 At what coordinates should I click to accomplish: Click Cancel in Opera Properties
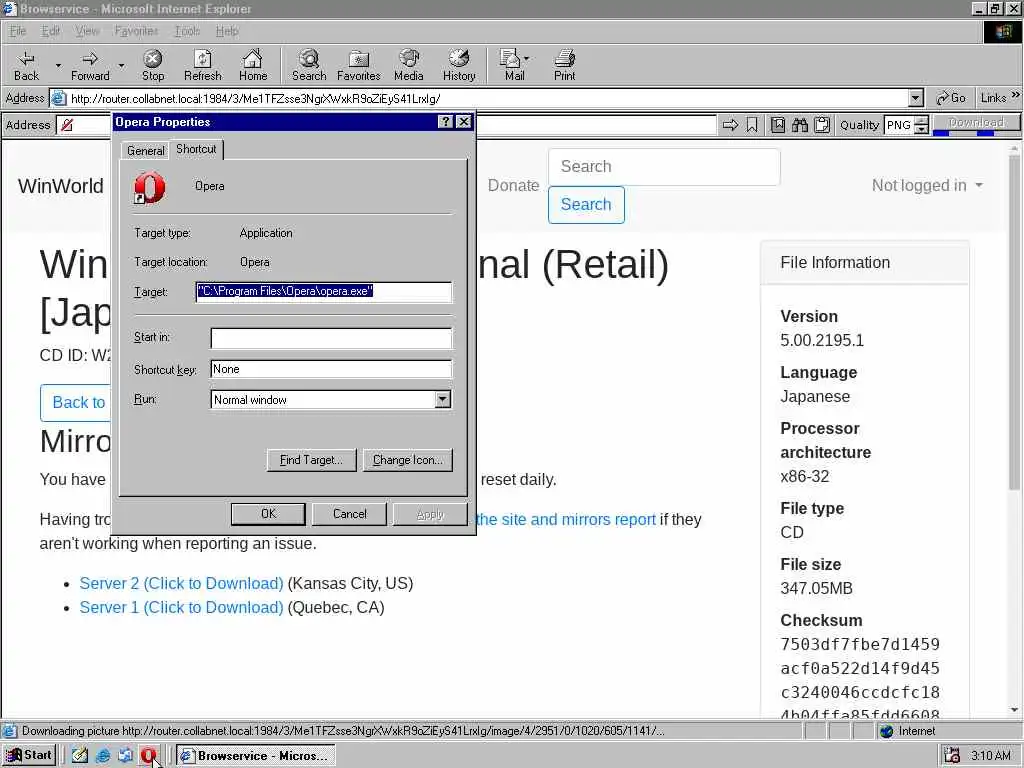click(349, 514)
